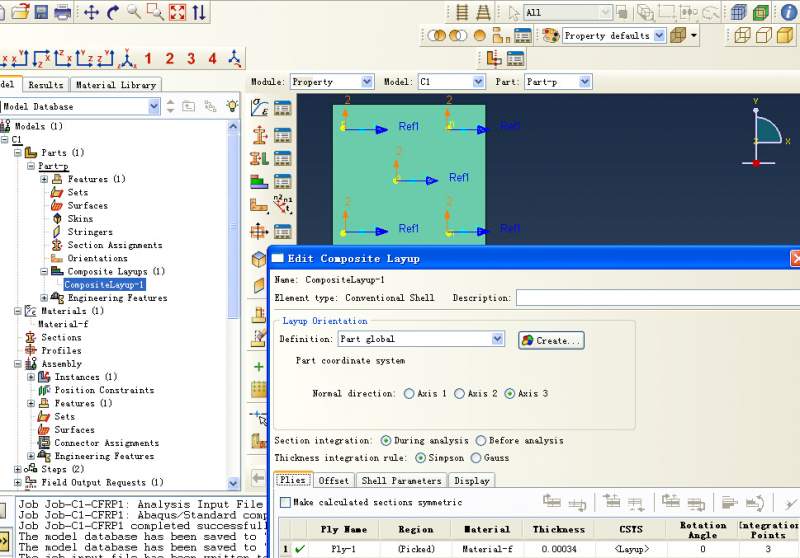The width and height of the screenshot is (800, 558).
Task: Select Axis 1 as normal direction
Action: point(409,394)
